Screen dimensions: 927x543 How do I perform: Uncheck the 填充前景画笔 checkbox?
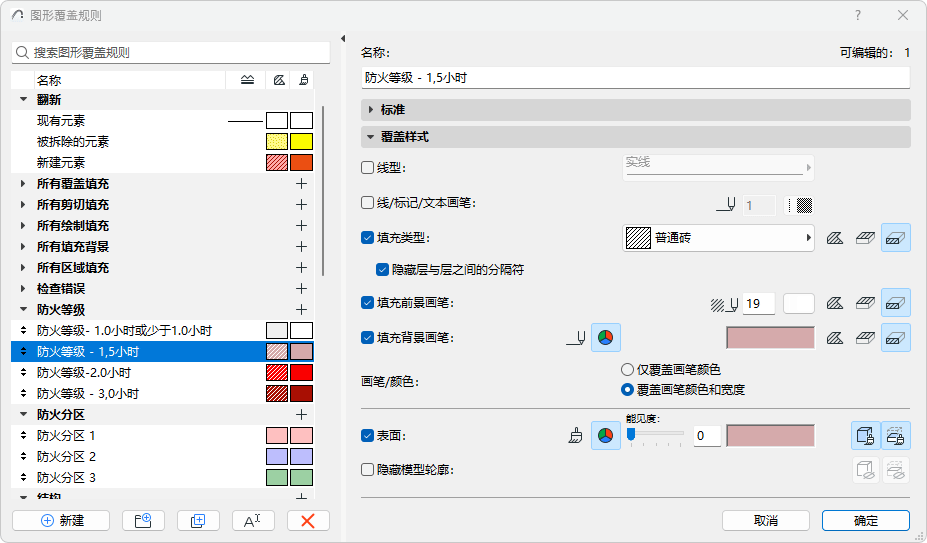coord(367,303)
